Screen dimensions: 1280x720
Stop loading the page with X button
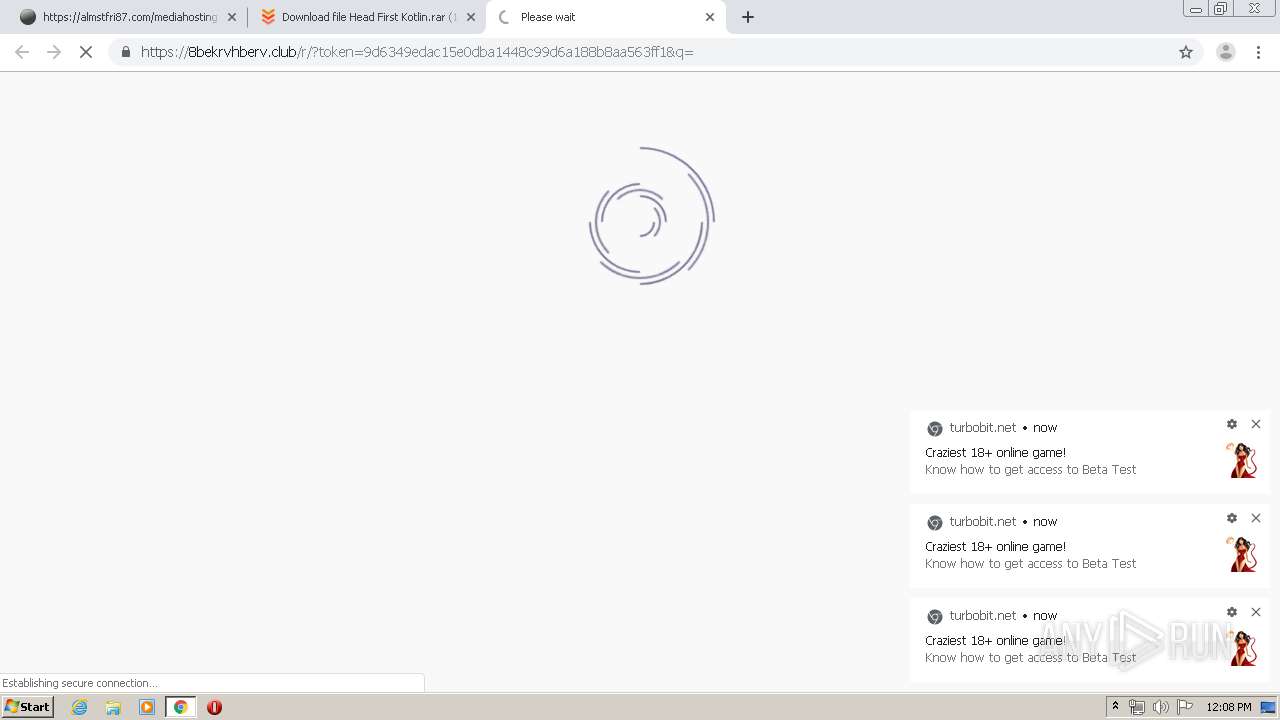(86, 52)
